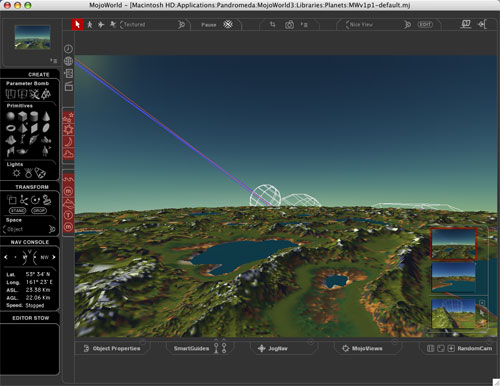Open the NAV CONSOLE tab

pyautogui.click(x=30, y=242)
